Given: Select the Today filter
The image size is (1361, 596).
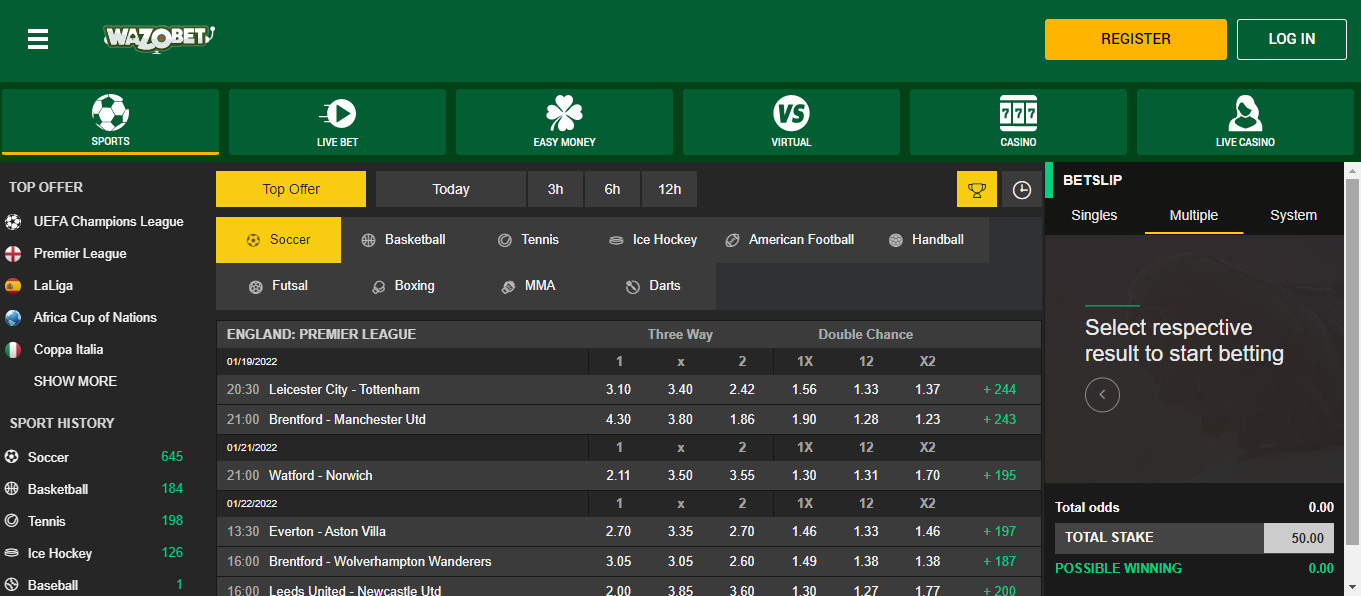Looking at the screenshot, I should 450,188.
